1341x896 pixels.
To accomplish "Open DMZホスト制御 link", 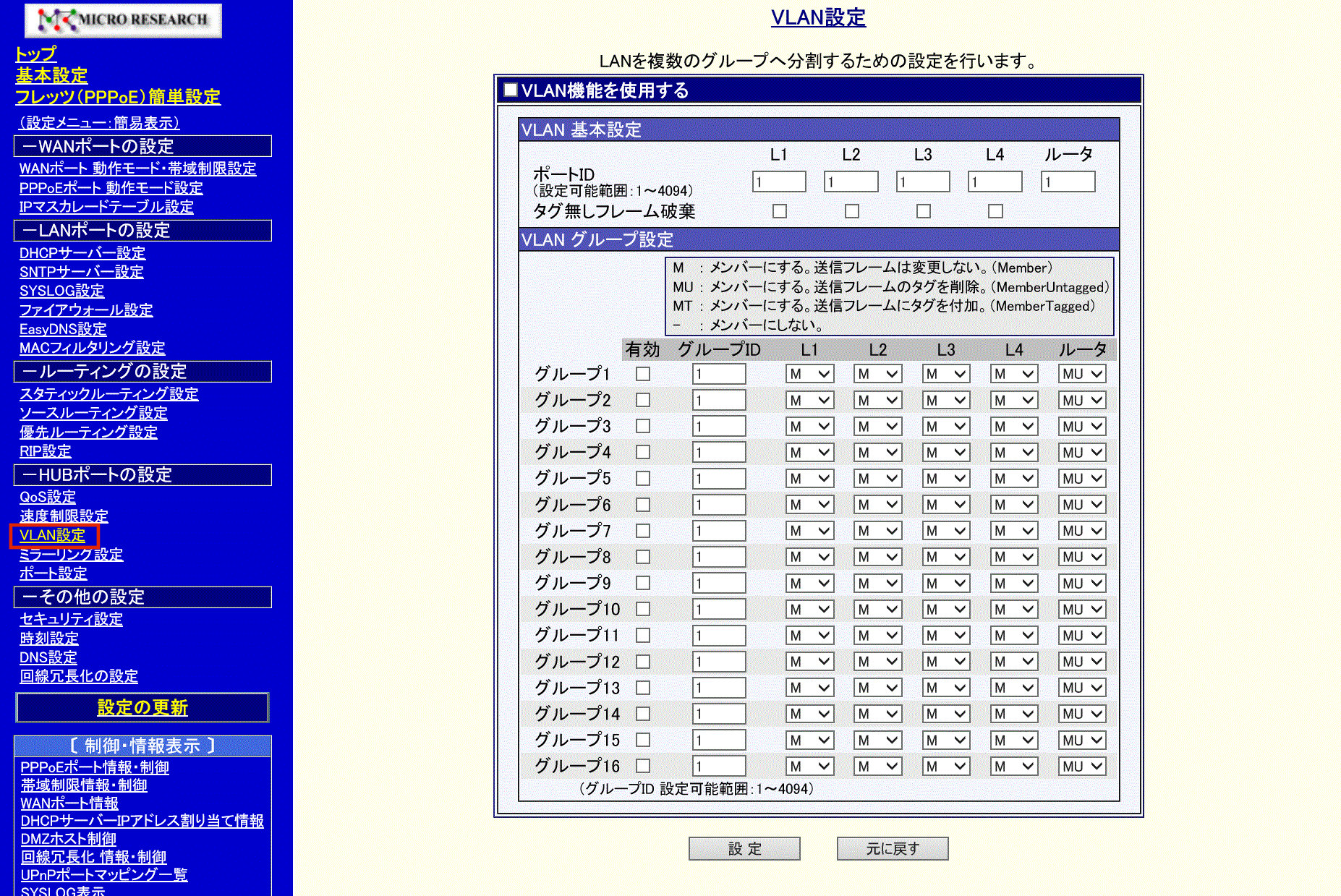I will [69, 839].
